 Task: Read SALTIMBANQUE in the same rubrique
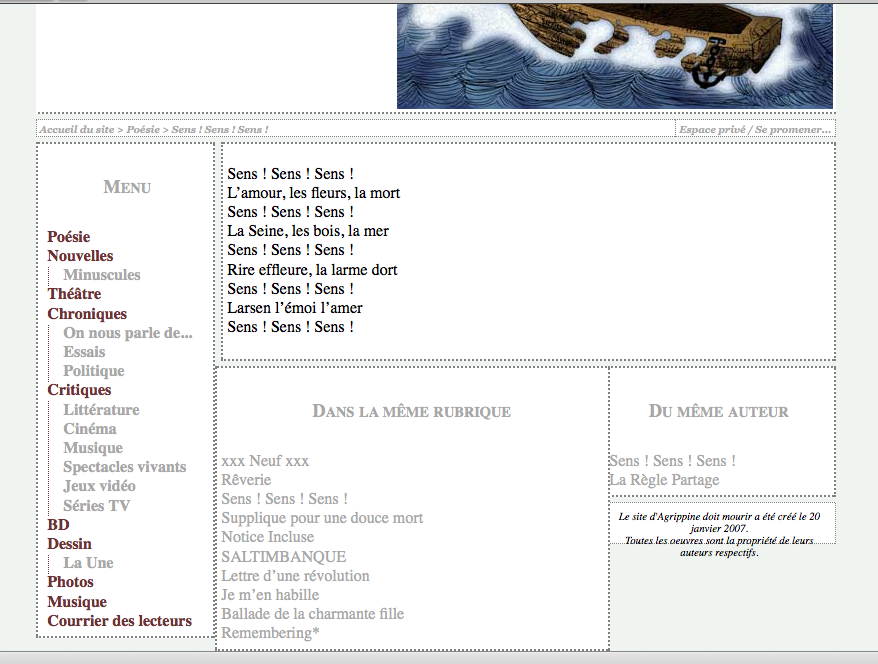click(x=283, y=556)
